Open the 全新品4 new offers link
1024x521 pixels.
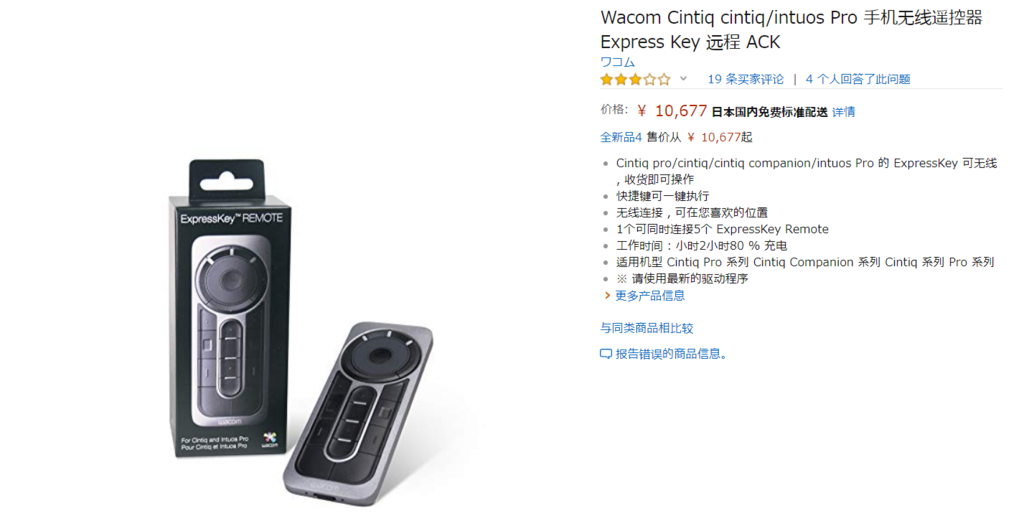(x=620, y=137)
